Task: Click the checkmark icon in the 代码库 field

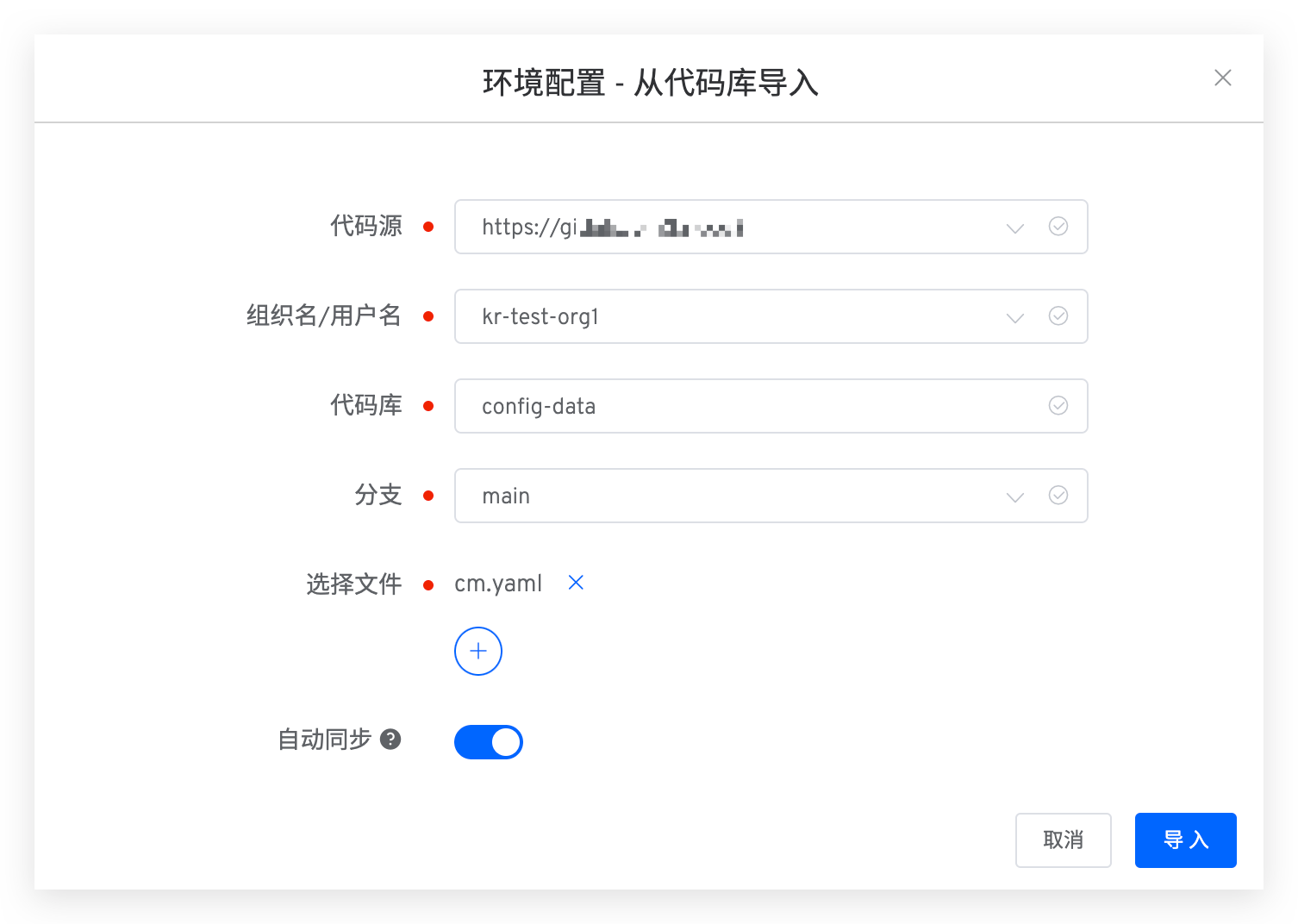Action: coord(1058,406)
